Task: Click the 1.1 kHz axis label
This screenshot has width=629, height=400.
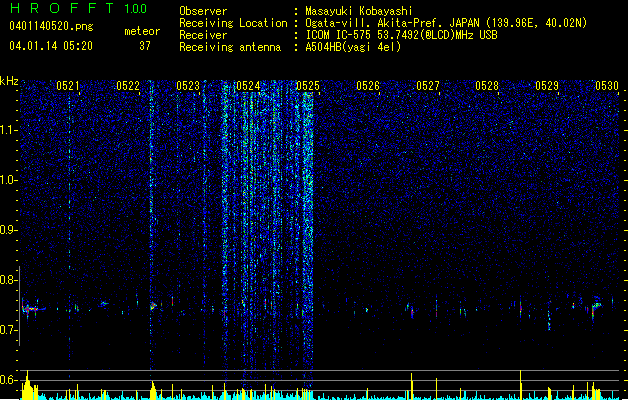Action: (x=8, y=130)
